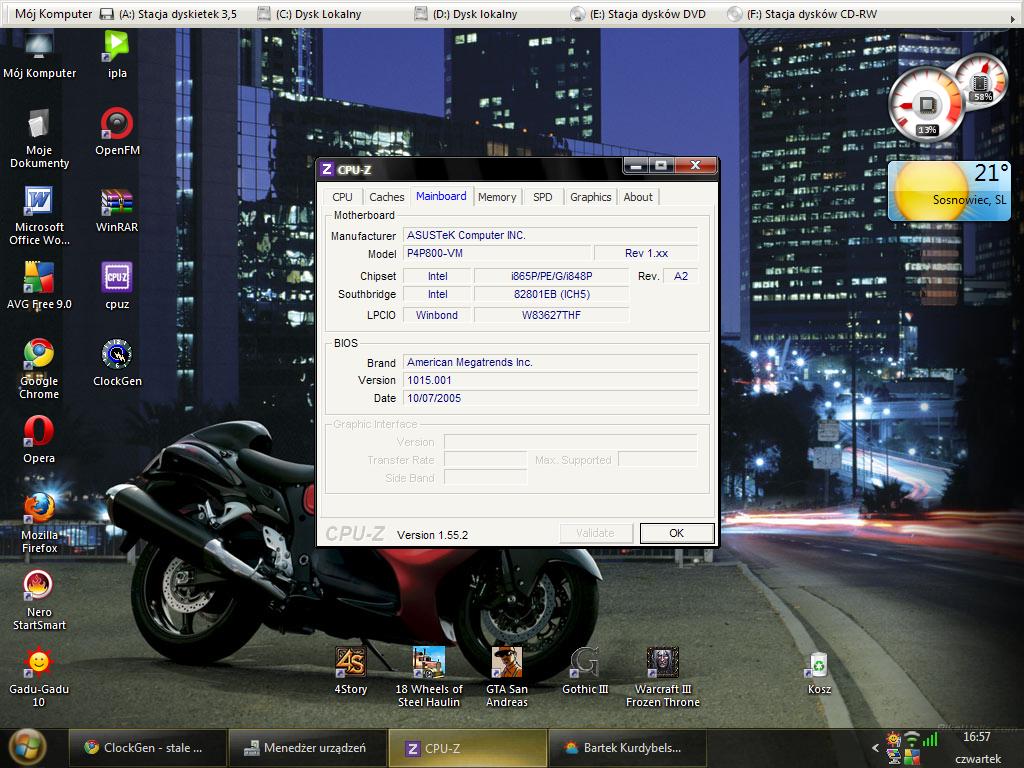
Task: Click the Rev 1.xx model revision field
Action: pos(646,253)
